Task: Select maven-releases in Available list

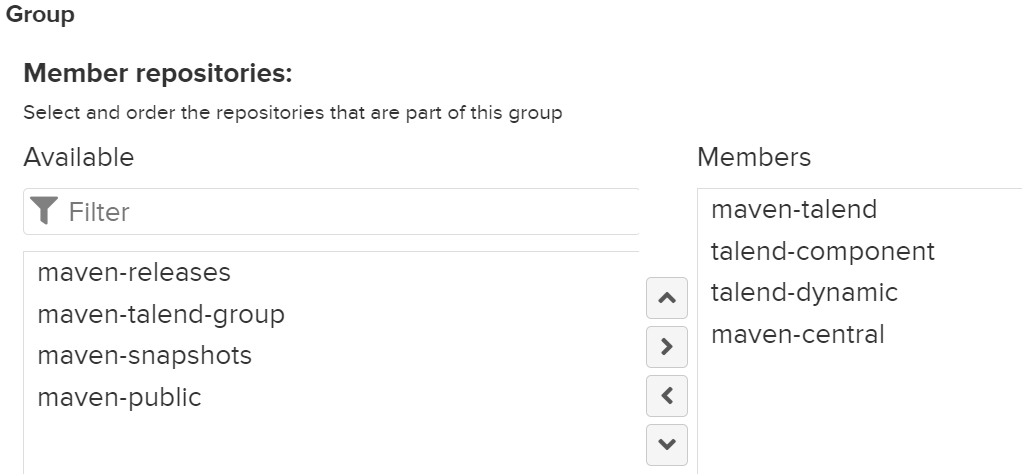Action: [331, 272]
